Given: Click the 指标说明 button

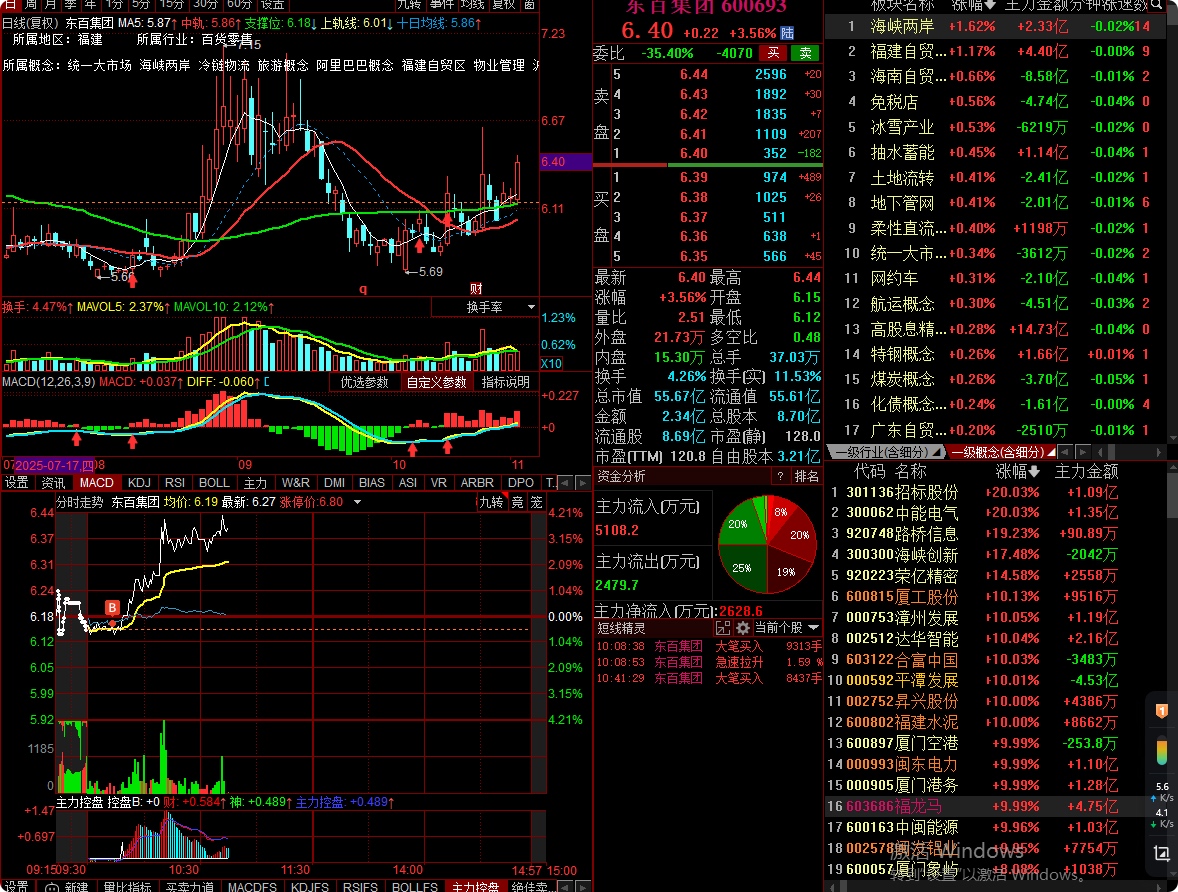Looking at the screenshot, I should click(x=506, y=382).
